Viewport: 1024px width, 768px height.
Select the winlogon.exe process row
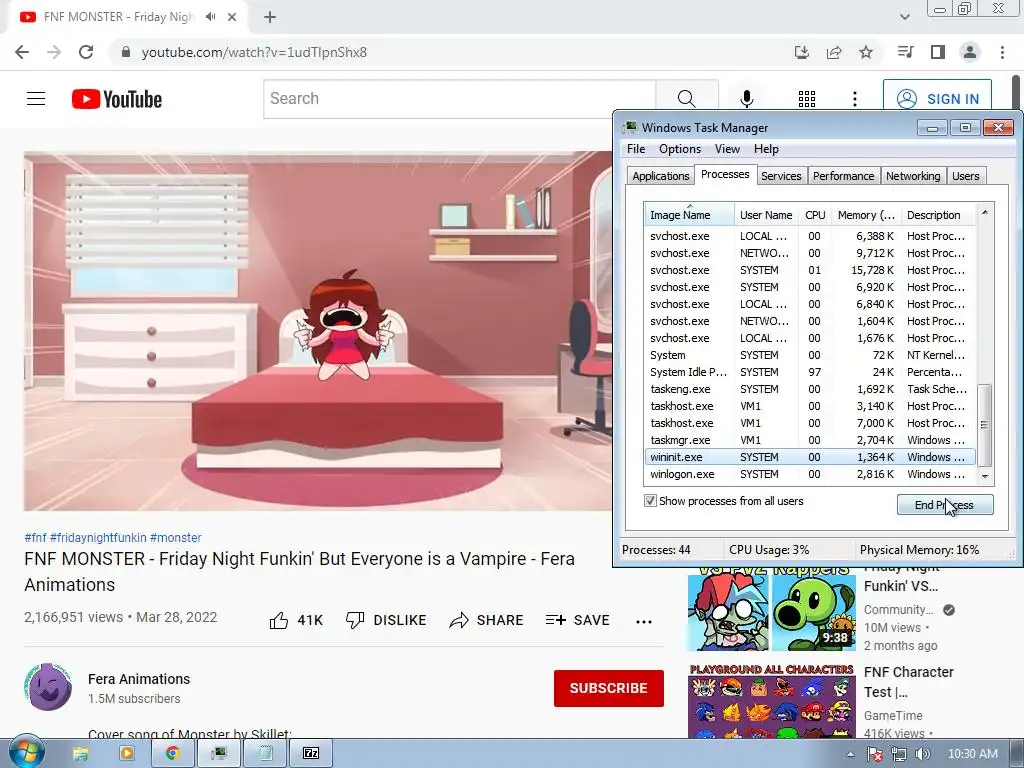tap(809, 474)
